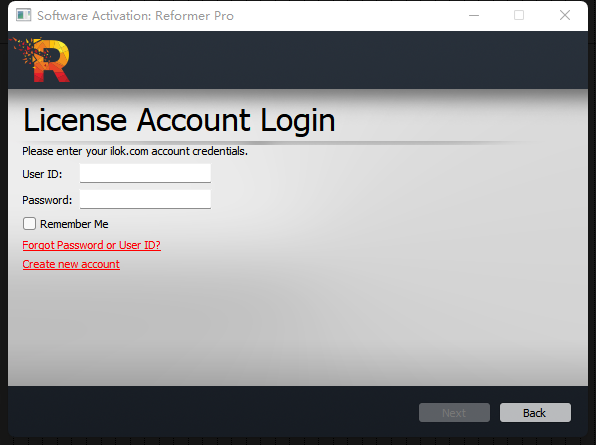Tick the Remember Me checkbox
596x445 pixels.
tap(29, 223)
